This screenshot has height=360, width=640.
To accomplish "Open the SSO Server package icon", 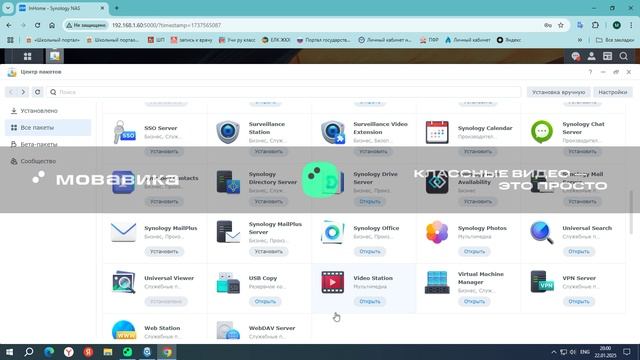I will (x=124, y=132).
